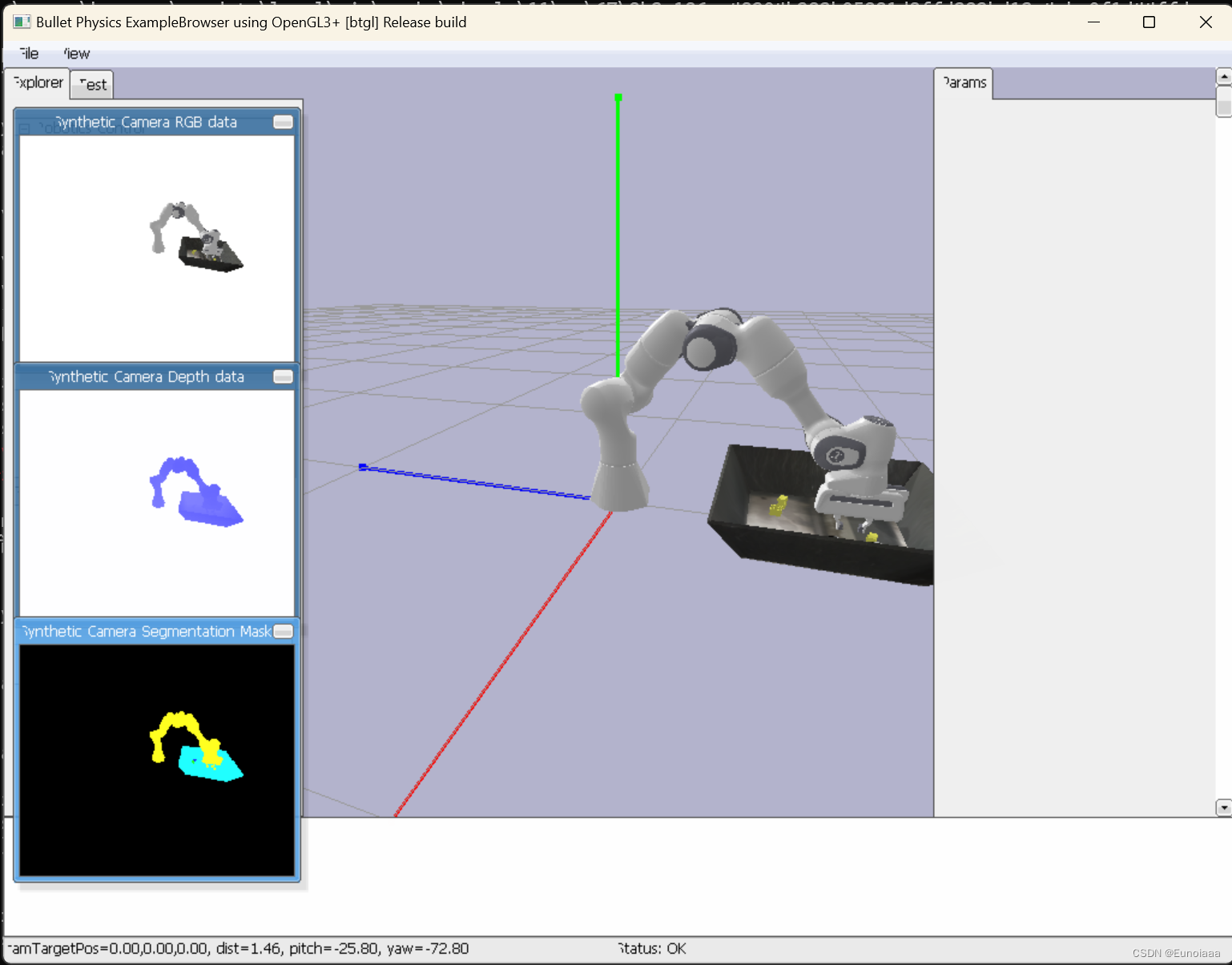The width and height of the screenshot is (1232, 965).
Task: Minimize the ExampleBrowser window
Action: 1093,22
